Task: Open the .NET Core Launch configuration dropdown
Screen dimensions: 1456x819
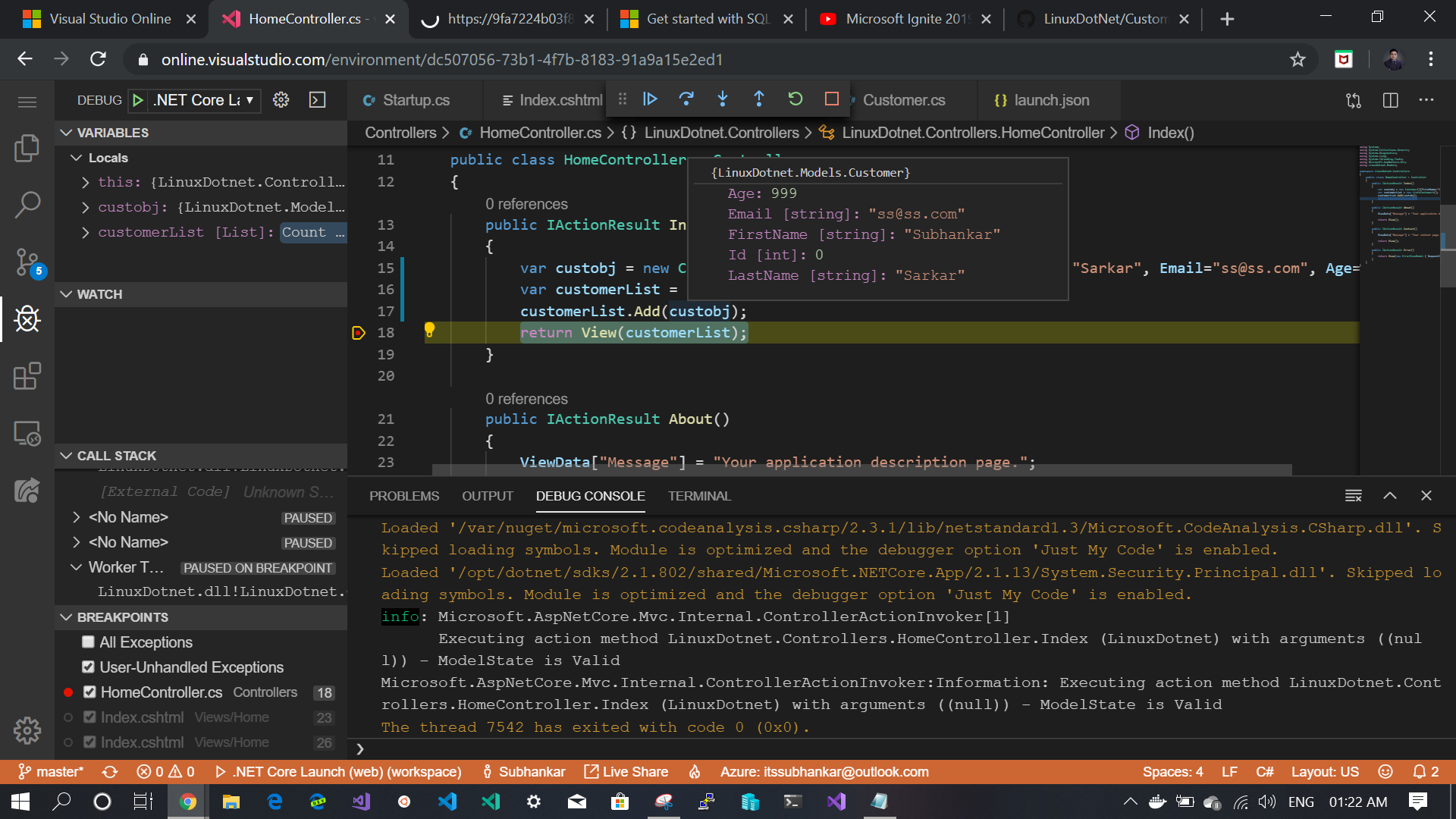Action: (205, 100)
